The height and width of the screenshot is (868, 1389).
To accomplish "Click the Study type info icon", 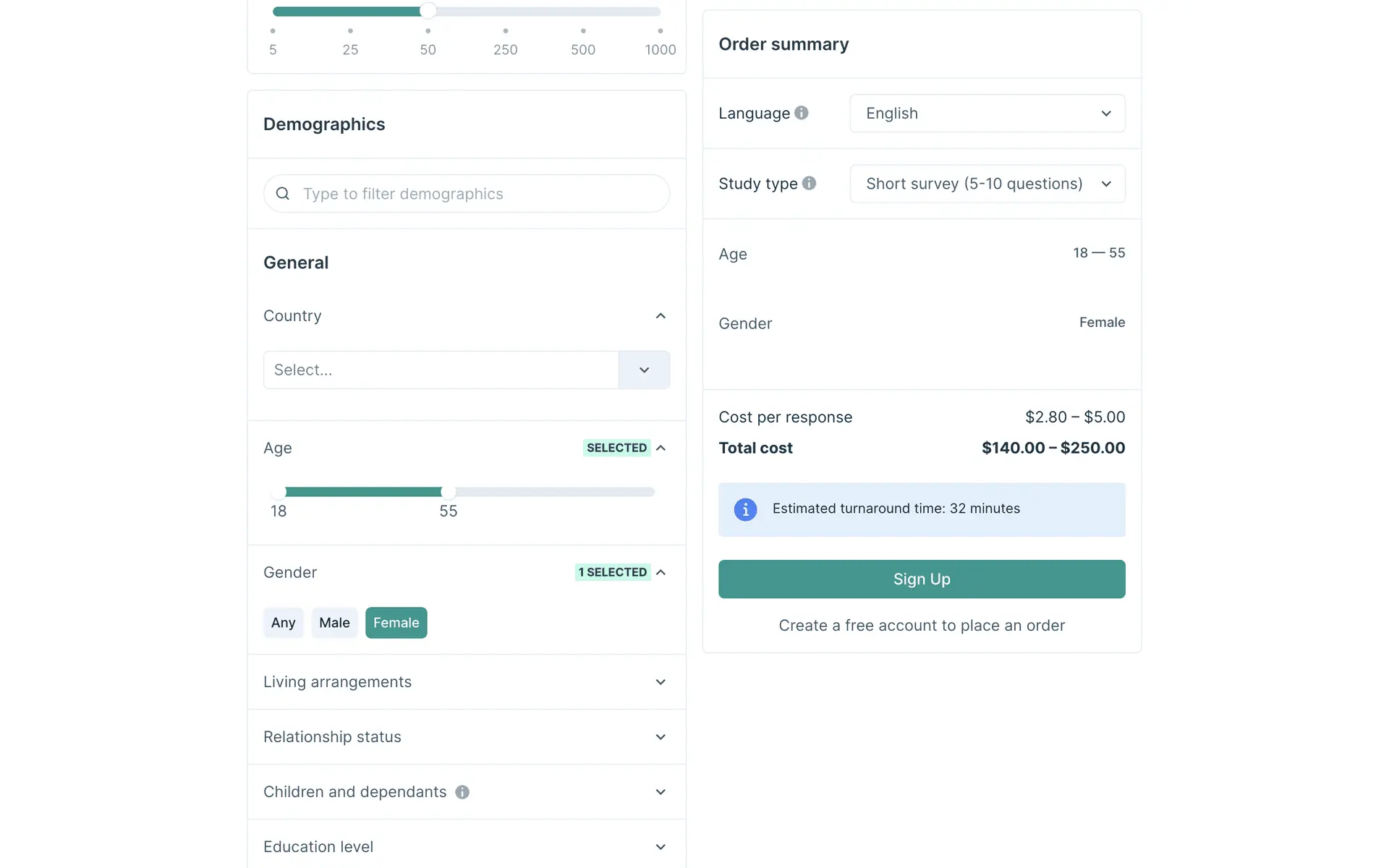I will [x=809, y=184].
